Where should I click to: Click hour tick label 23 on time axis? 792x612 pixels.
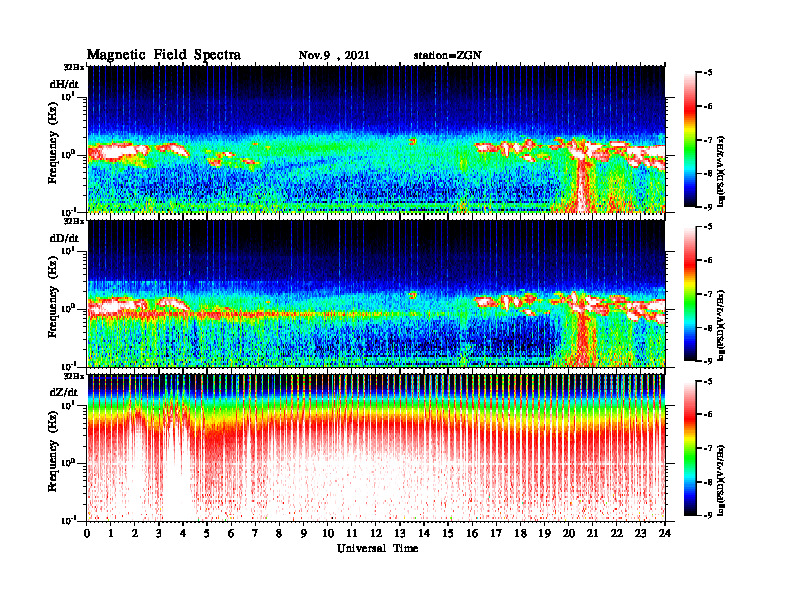(640, 533)
